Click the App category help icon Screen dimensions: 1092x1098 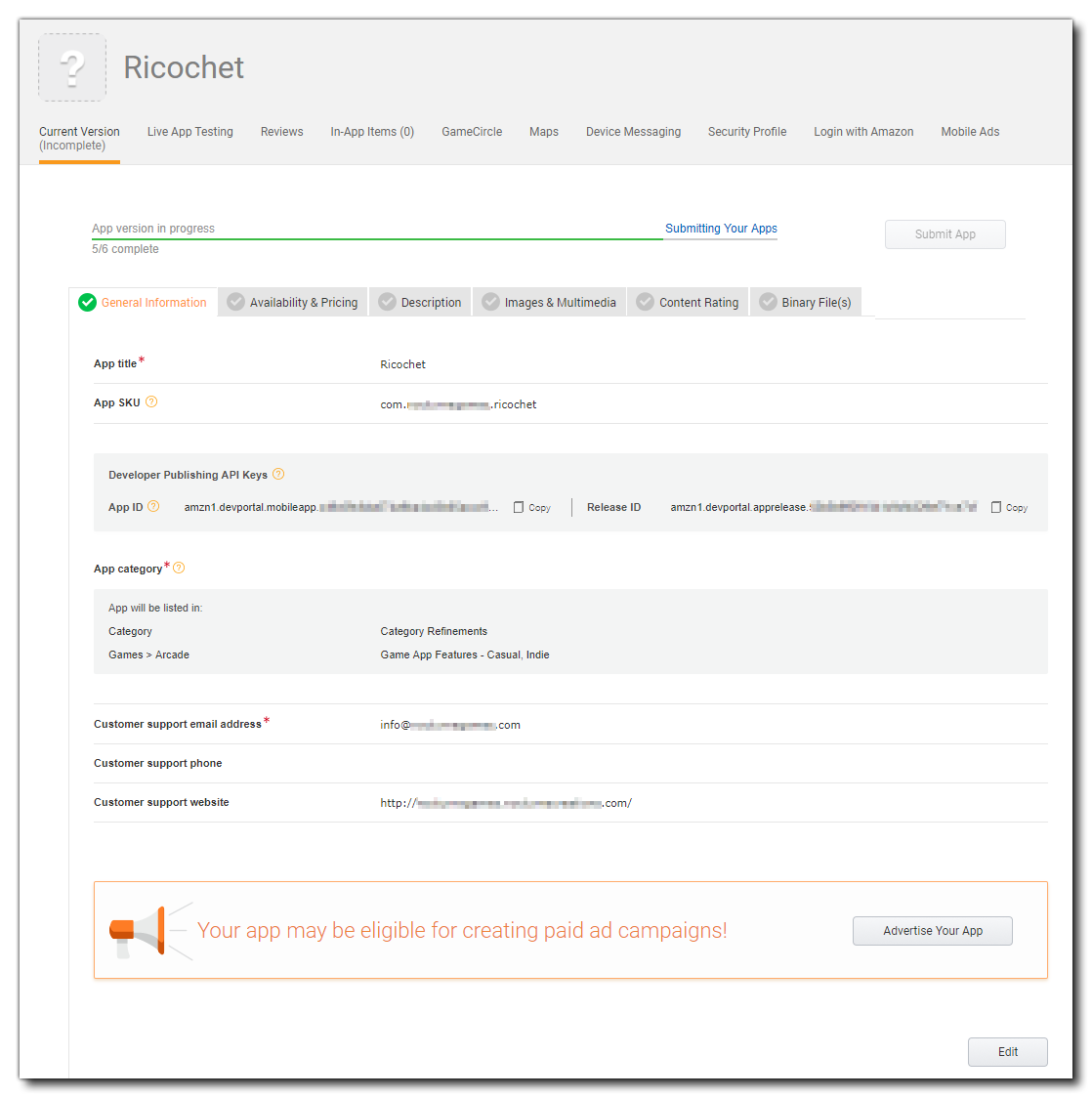click(179, 569)
